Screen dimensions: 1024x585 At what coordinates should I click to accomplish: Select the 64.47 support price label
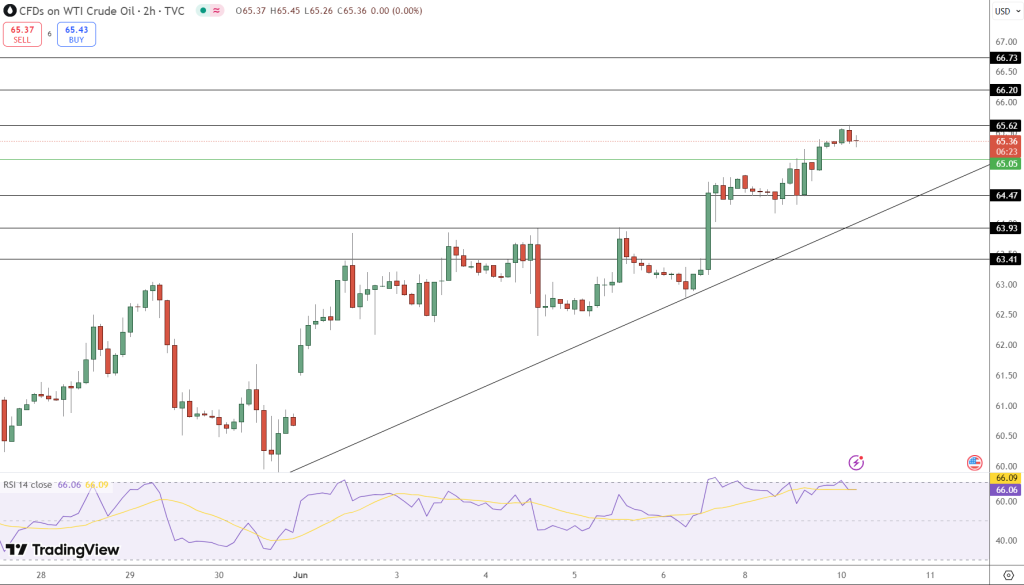pos(1006,195)
